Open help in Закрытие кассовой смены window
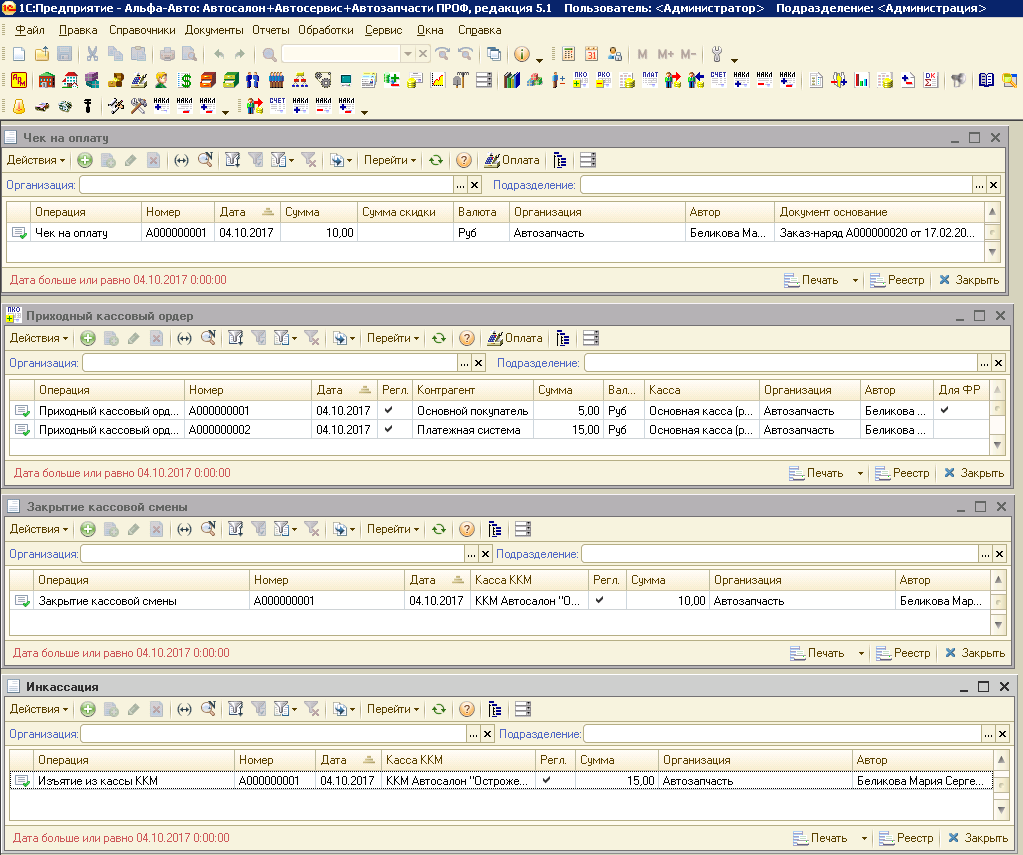The image size is (1023, 855). (466, 529)
